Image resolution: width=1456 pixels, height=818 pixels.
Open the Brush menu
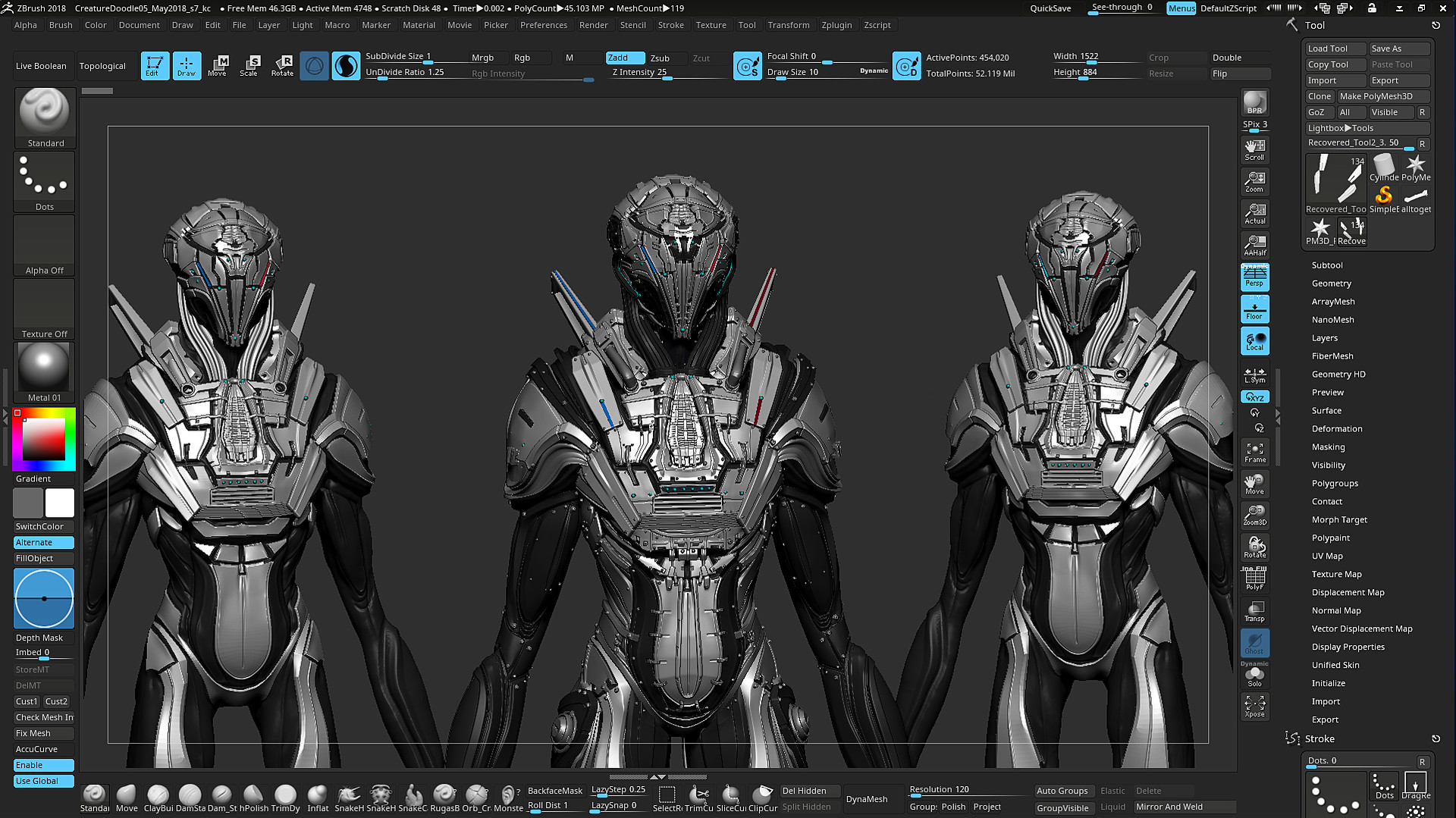[61, 25]
